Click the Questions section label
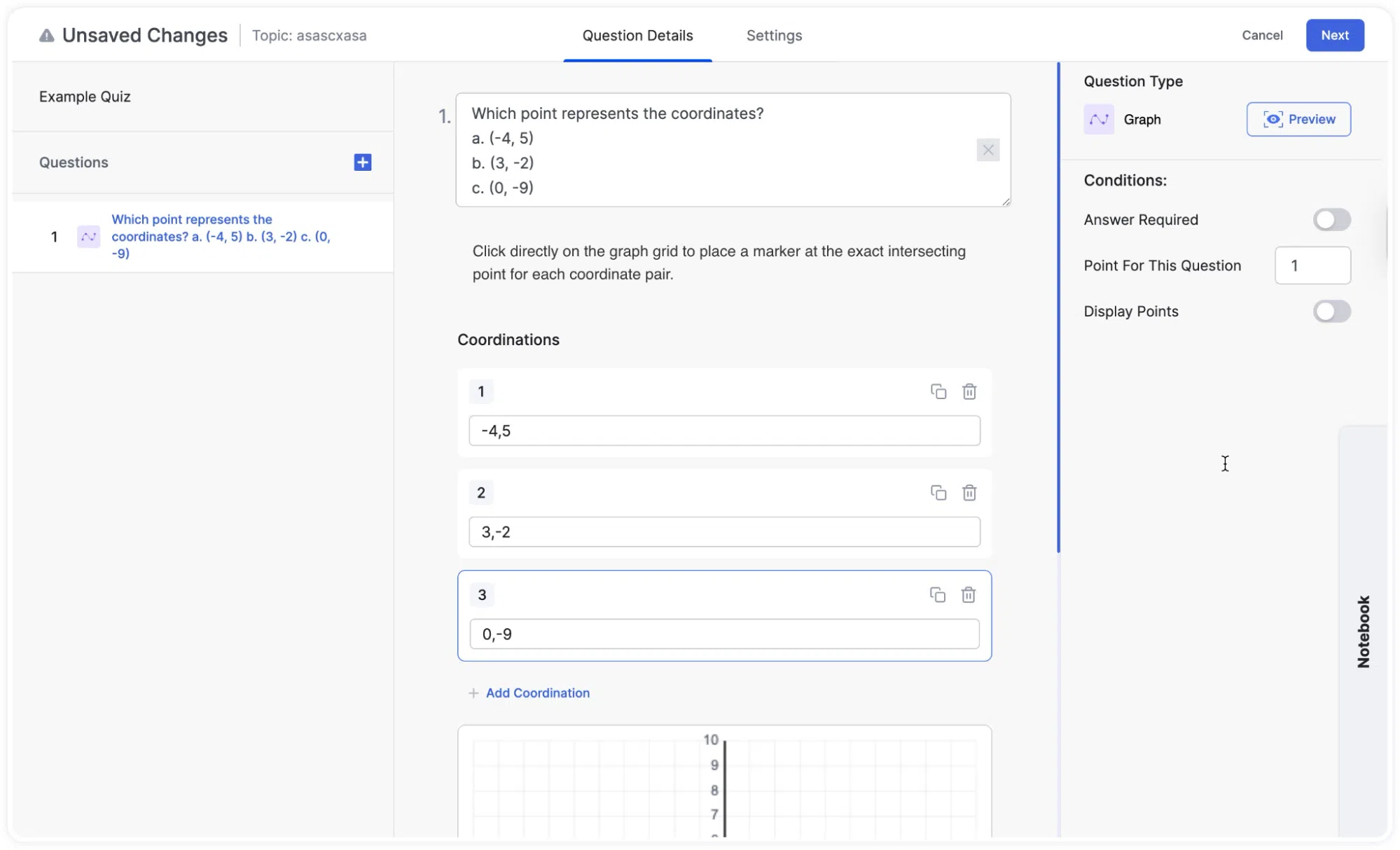The height and width of the screenshot is (850, 1400). [74, 162]
